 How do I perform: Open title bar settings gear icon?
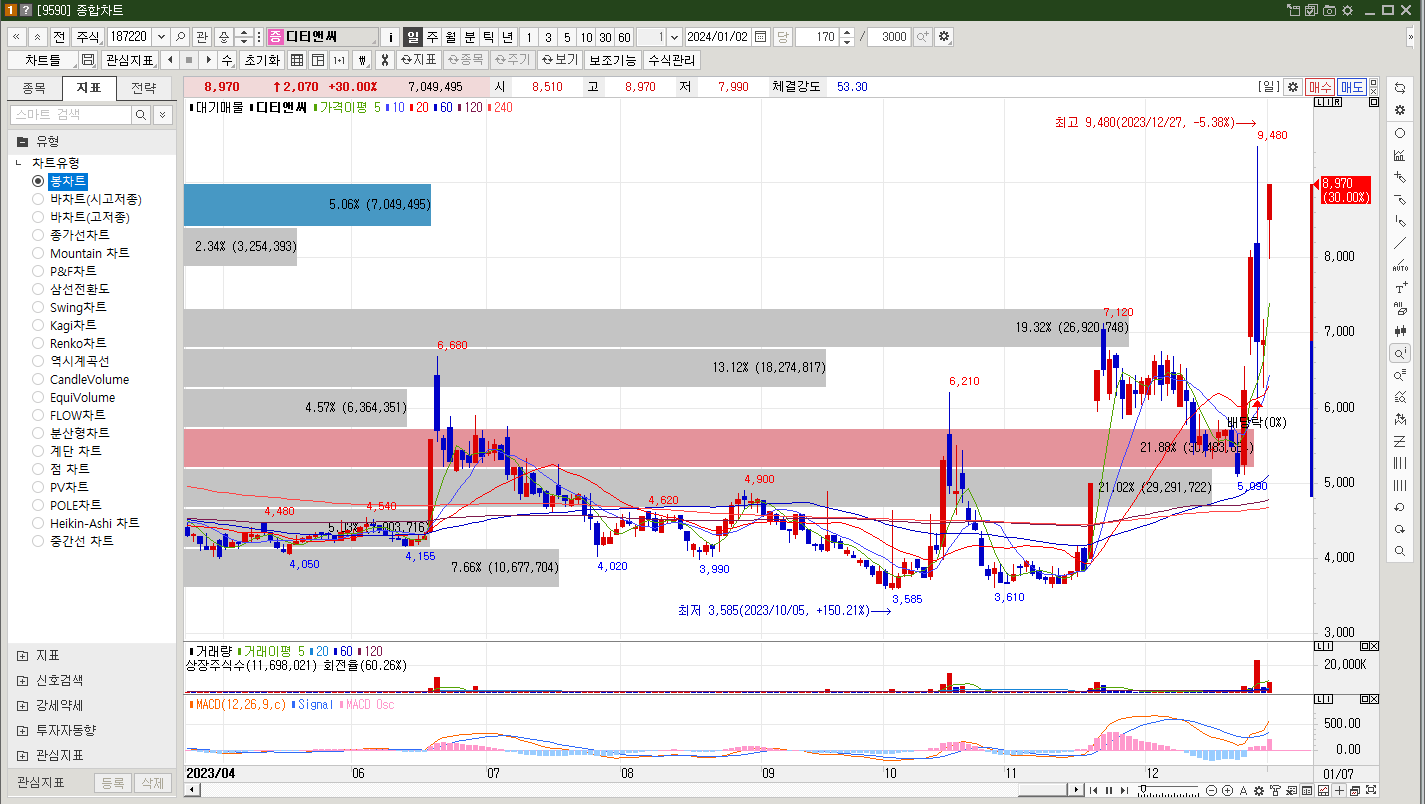[1346, 10]
